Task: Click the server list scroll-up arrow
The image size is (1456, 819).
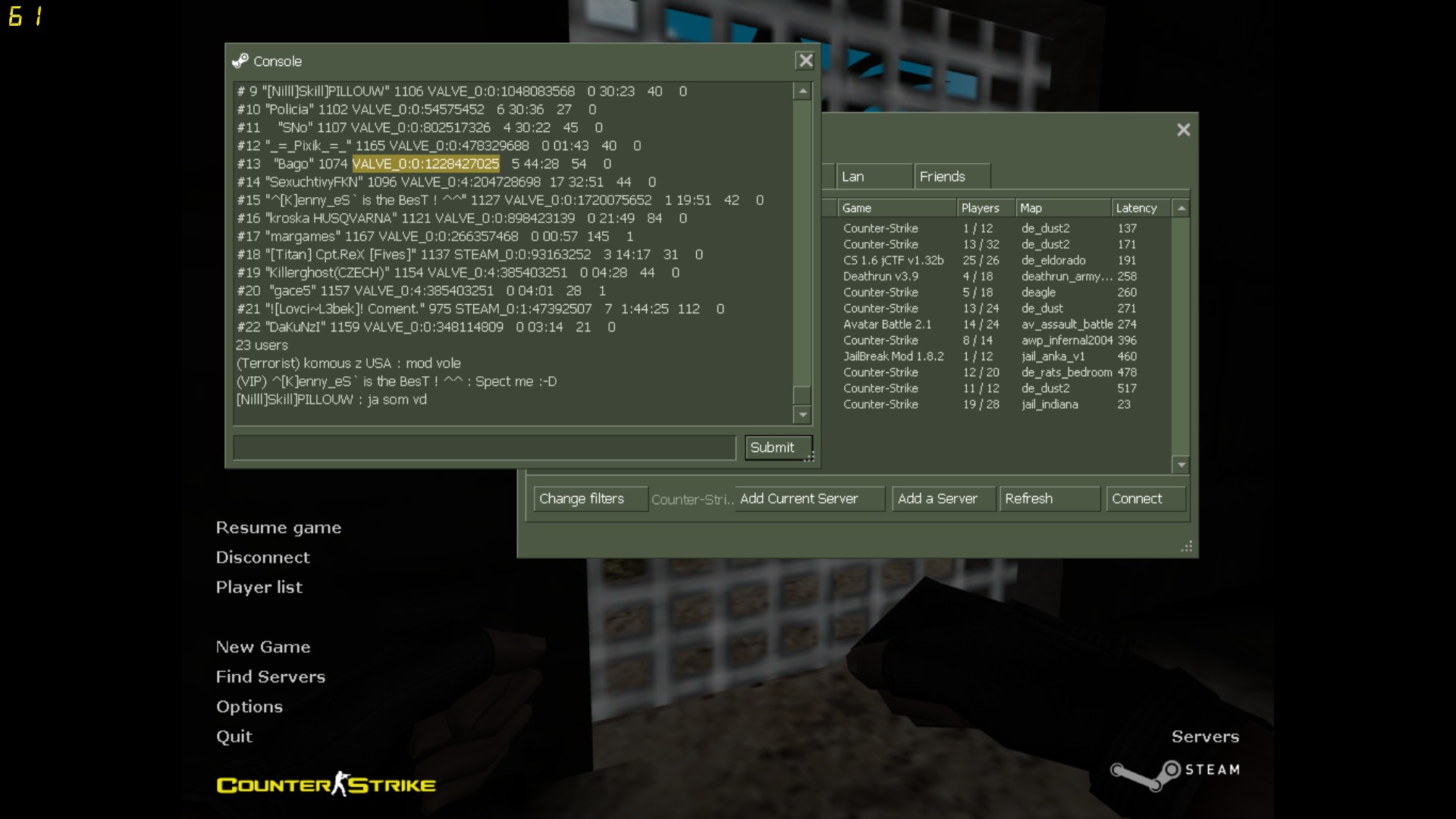Action: (x=1181, y=208)
